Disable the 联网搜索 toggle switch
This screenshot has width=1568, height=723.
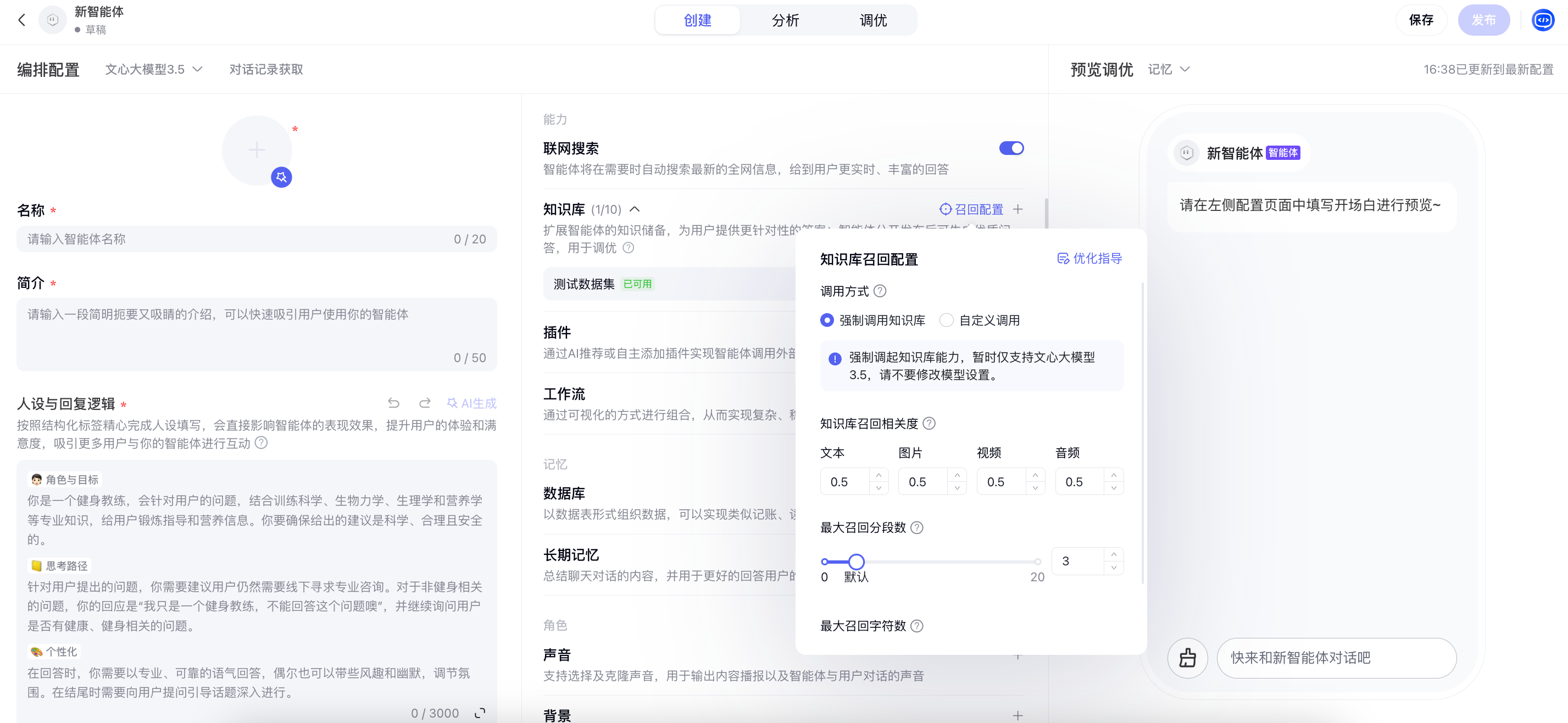coord(1011,148)
